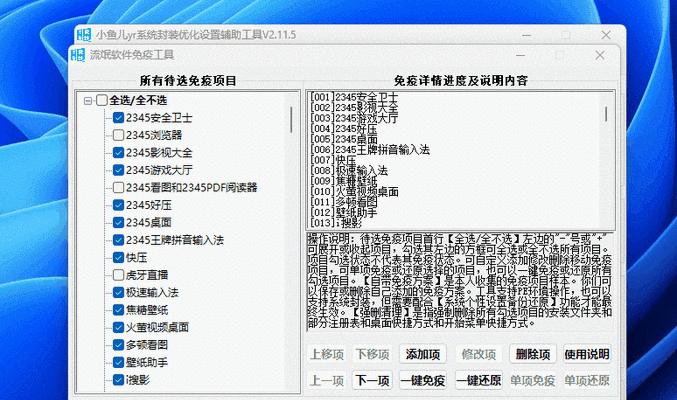Image resolution: width=677 pixels, height=400 pixels.
Task: Close the 流氓软件免疫工具 window
Action: pyautogui.click(x=600, y=55)
